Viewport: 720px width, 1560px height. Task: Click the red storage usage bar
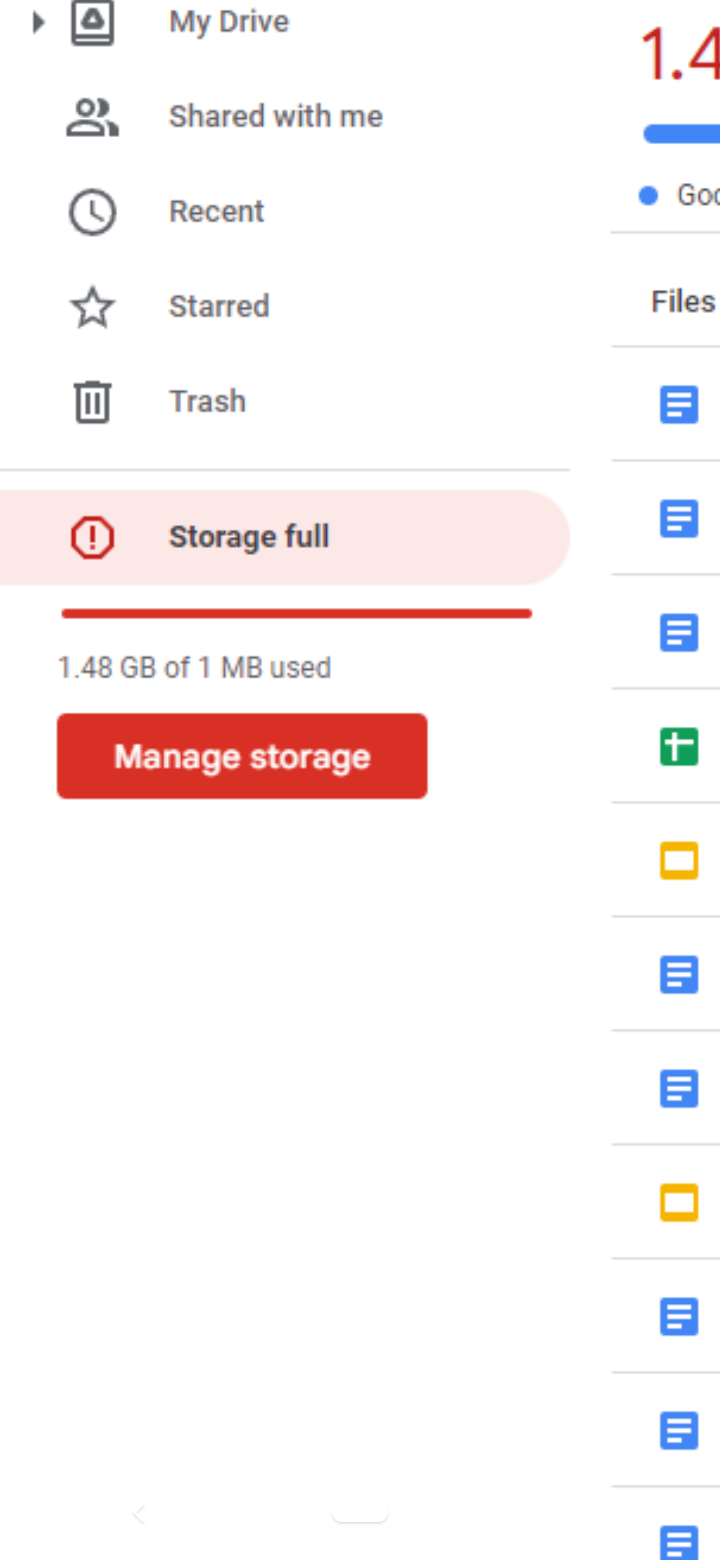click(296, 614)
